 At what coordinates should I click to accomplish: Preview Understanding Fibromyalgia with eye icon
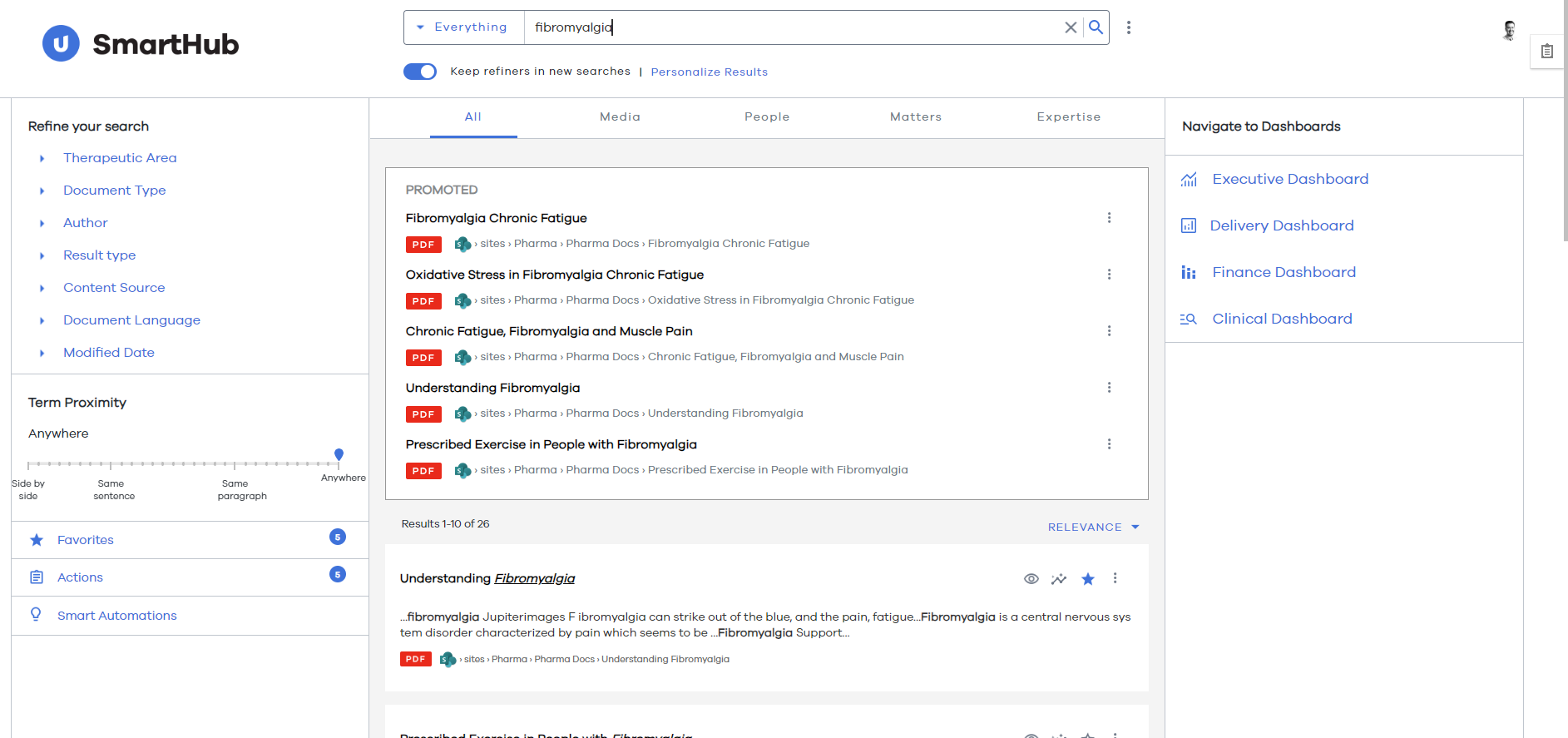(x=1031, y=579)
